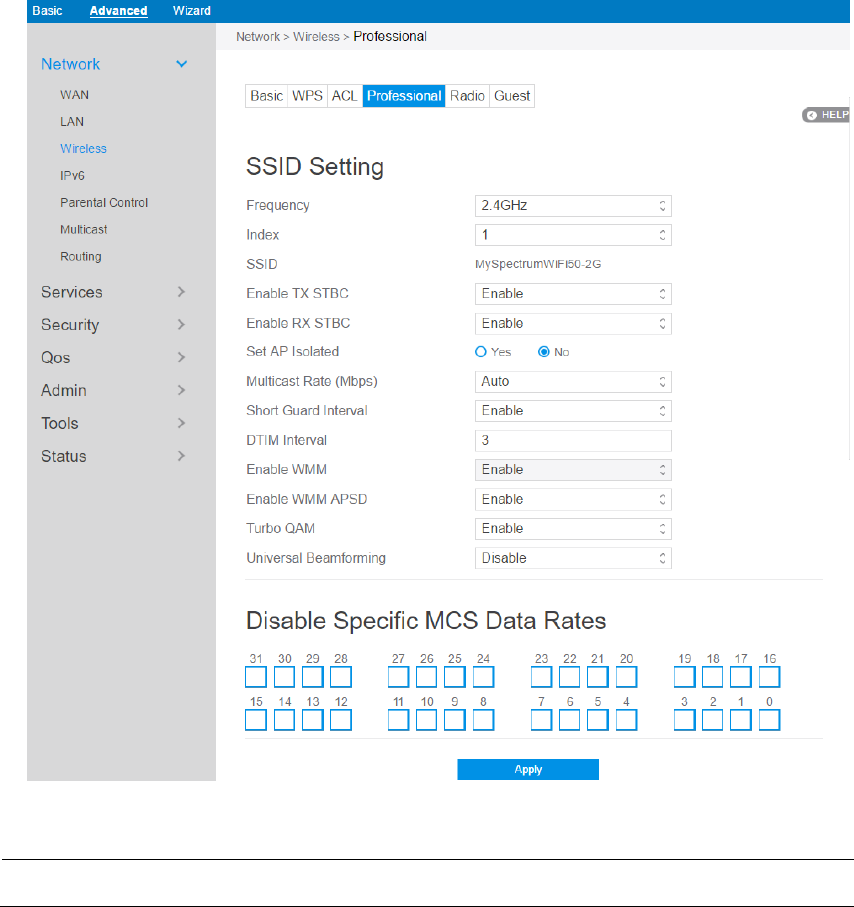Check the MCS rate 0 checkbox
Image resolution: width=854 pixels, height=907 pixels.
pos(769,720)
